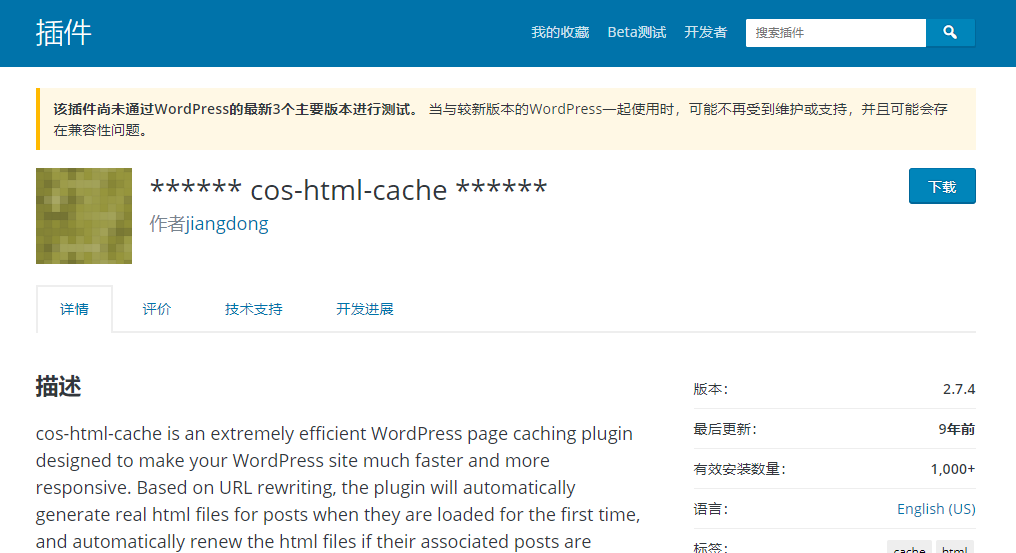Screen dimensions: 1016x553
Task: Click the 有效安装数量: label
Action: click(739, 469)
